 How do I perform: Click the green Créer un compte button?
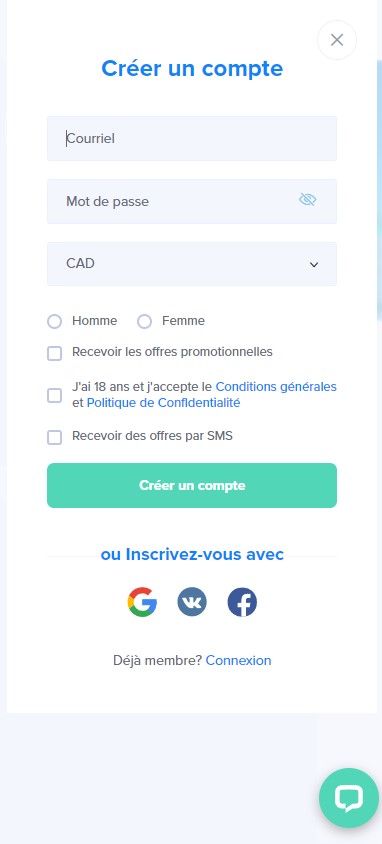[x=192, y=486]
